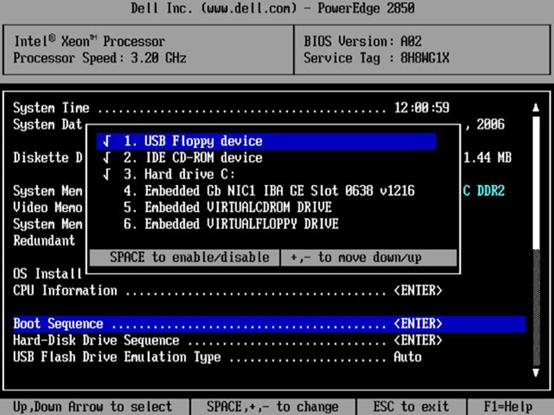The height and width of the screenshot is (415, 554).
Task: Select Embedded VIRTUALCDROM DRIVE entry
Action: 228,208
